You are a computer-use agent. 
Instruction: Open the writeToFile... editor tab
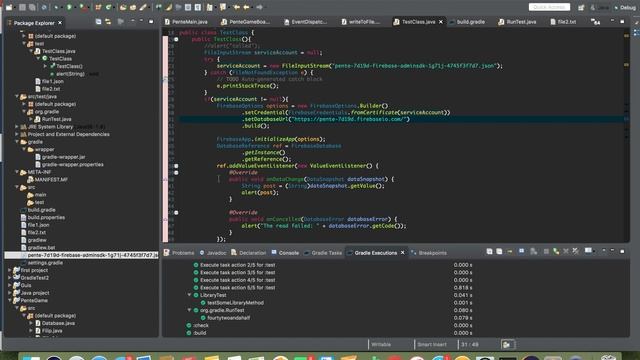click(361, 22)
